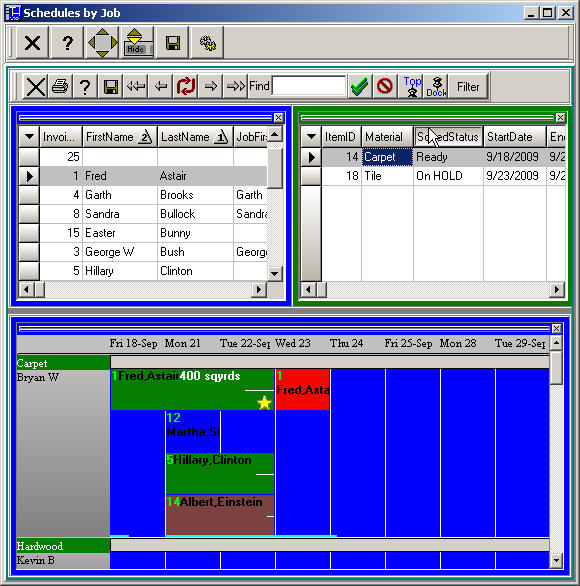Click the Hardwood category row label
Screen dimensions: 580x586
pos(63,546)
